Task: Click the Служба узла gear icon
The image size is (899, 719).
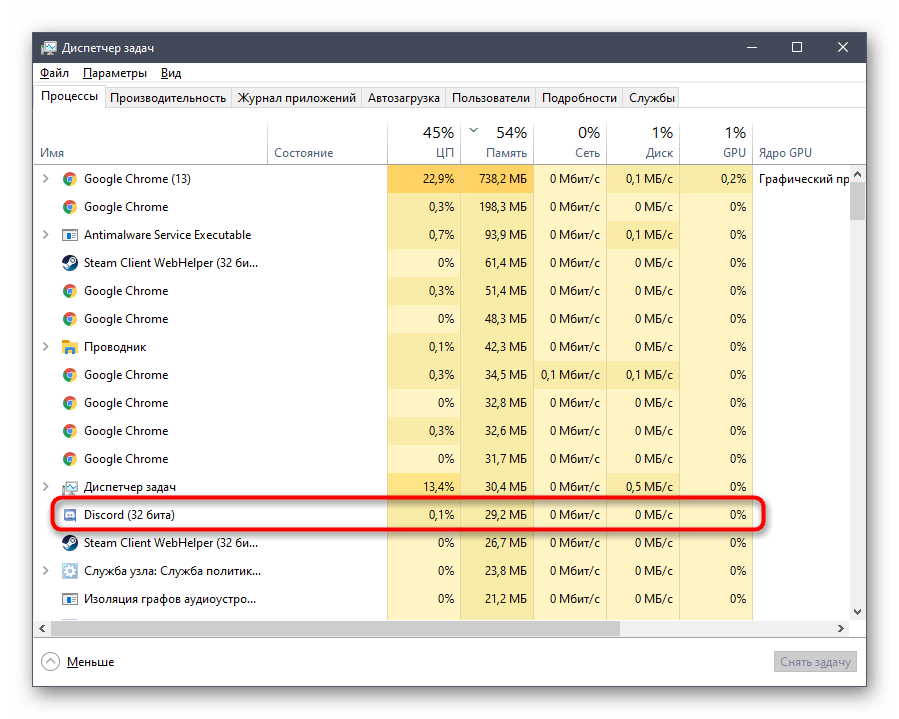Action: click(x=70, y=571)
